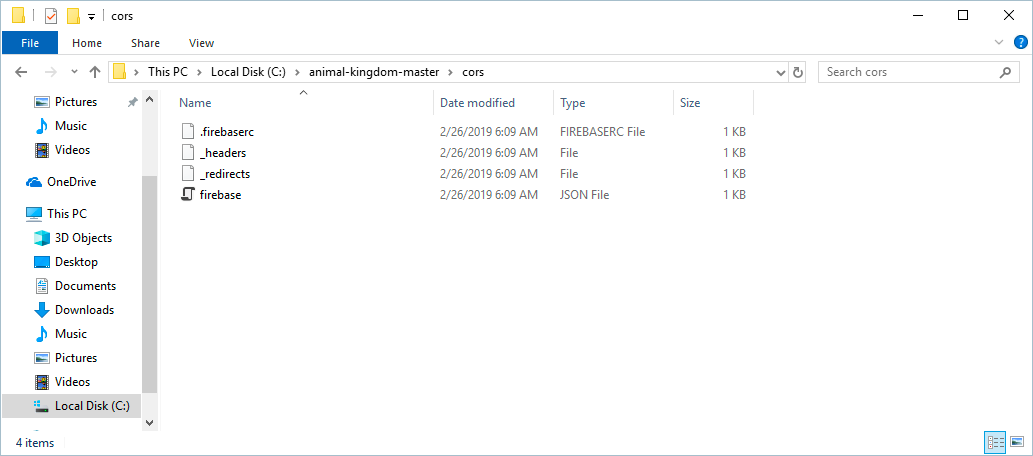Switch to the View ribbon tab
Screen dimensions: 1033x456
[x=201, y=43]
